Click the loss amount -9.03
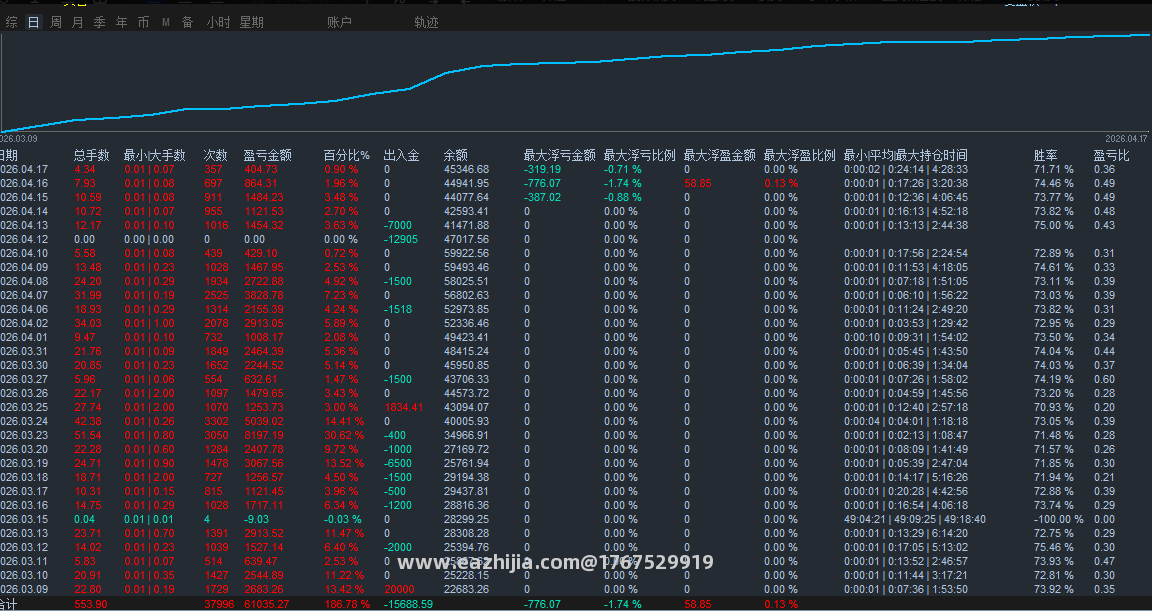Screen dimensions: 1152x611 pos(258,519)
